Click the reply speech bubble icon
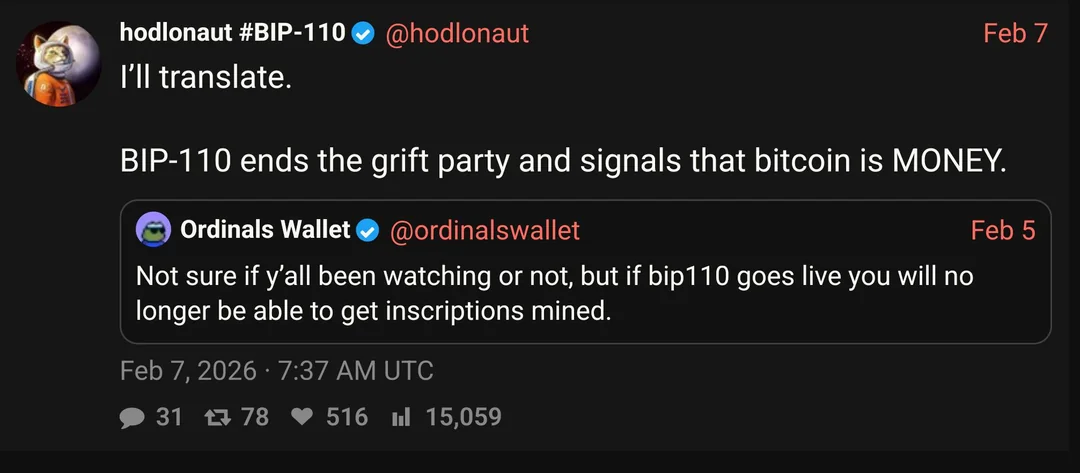The height and width of the screenshot is (473, 1080). coord(132,417)
